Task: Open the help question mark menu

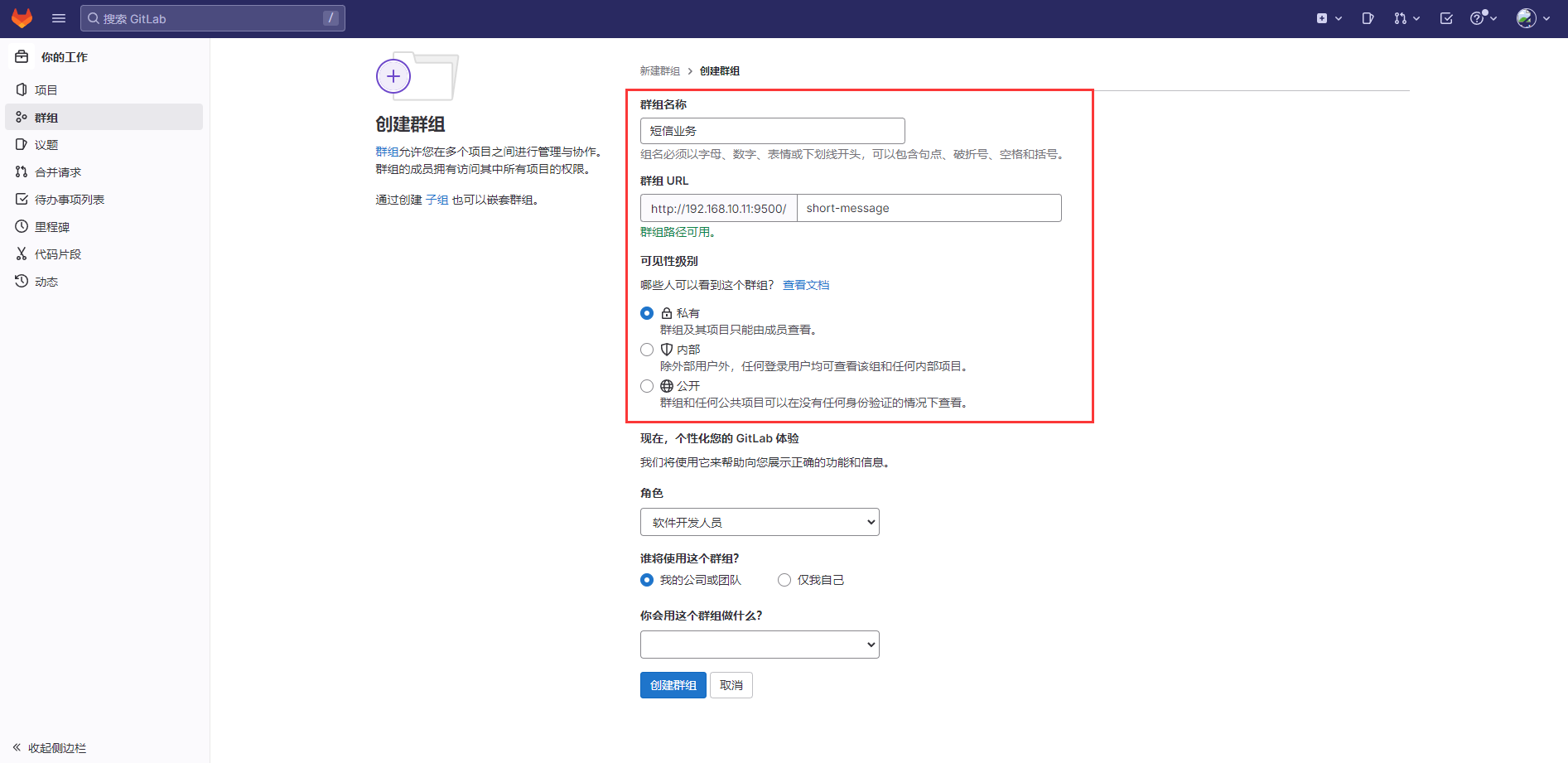Action: pyautogui.click(x=1483, y=18)
